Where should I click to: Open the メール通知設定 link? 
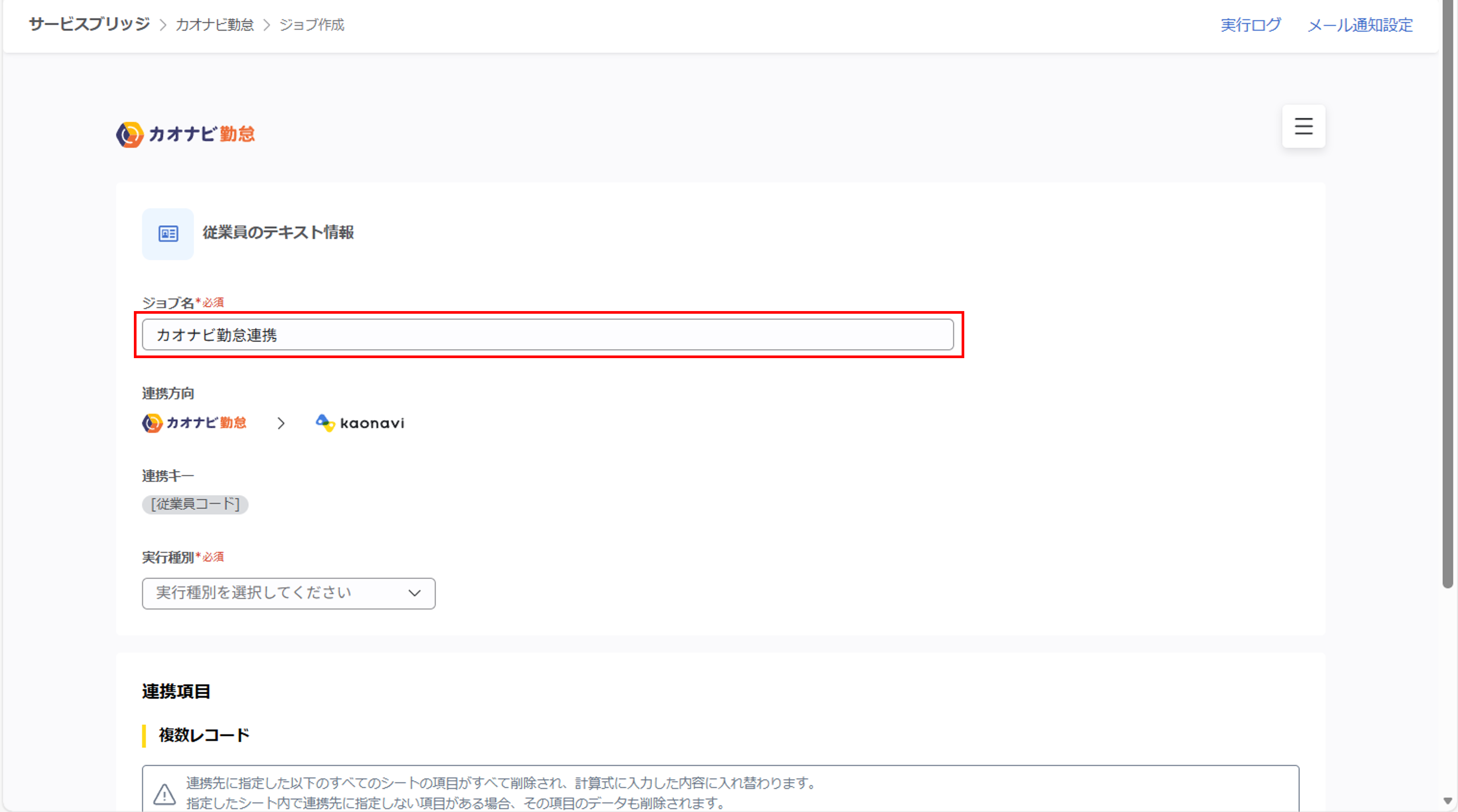coord(1360,25)
